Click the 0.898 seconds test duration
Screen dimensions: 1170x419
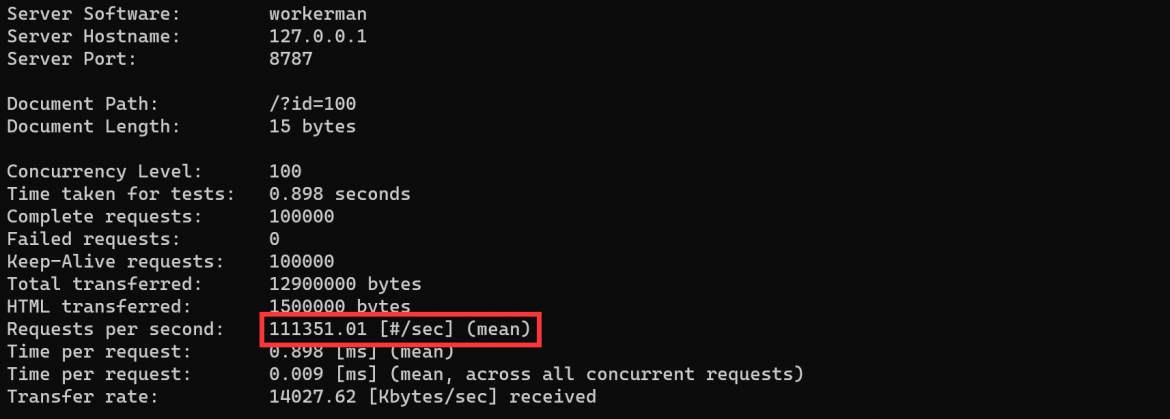pyautogui.click(x=340, y=194)
